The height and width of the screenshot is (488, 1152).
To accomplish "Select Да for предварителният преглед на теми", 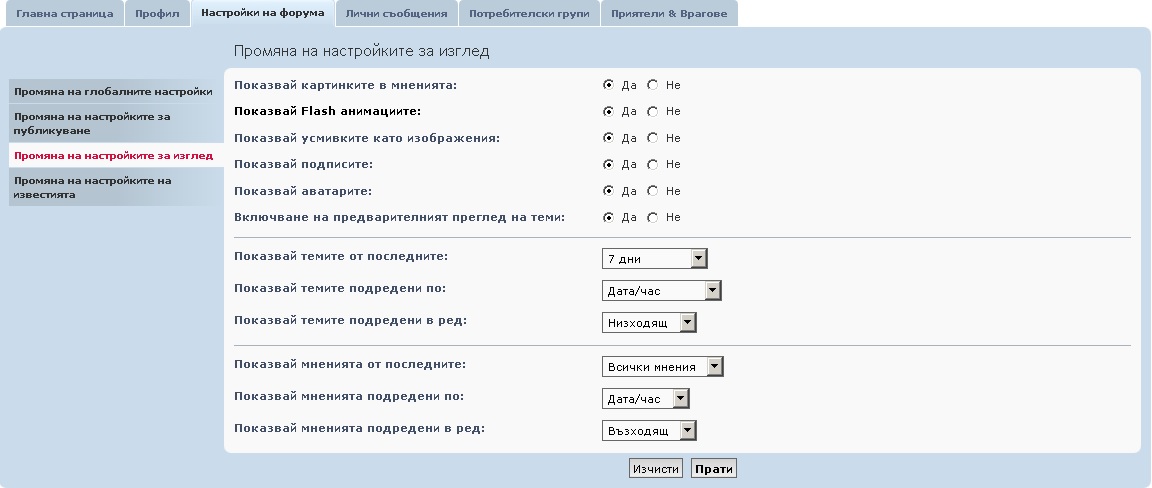I will tap(608, 217).
